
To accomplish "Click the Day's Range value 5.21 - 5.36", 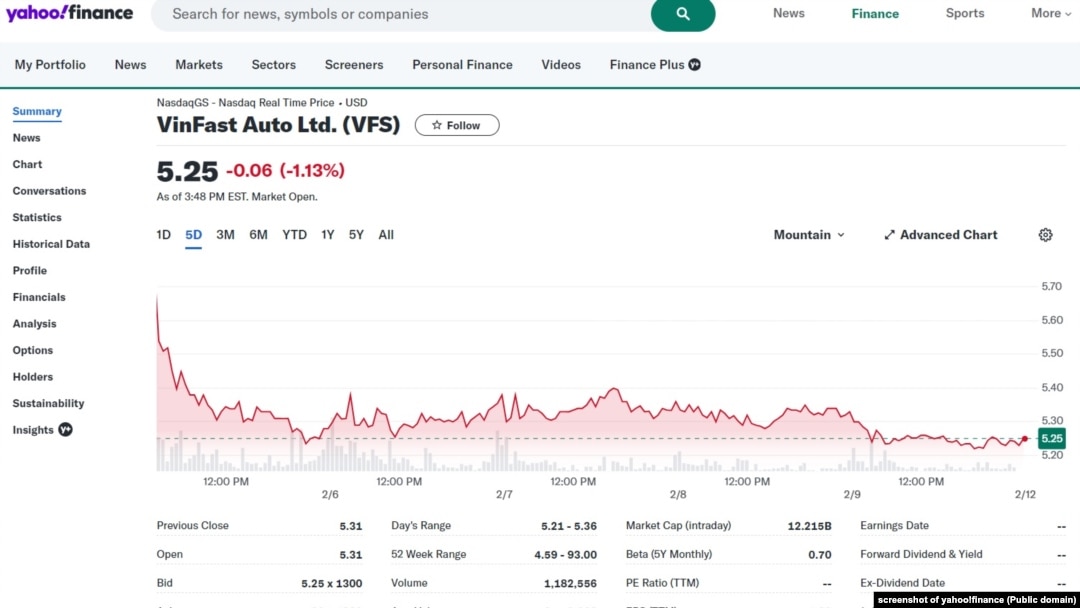I will (x=569, y=526).
